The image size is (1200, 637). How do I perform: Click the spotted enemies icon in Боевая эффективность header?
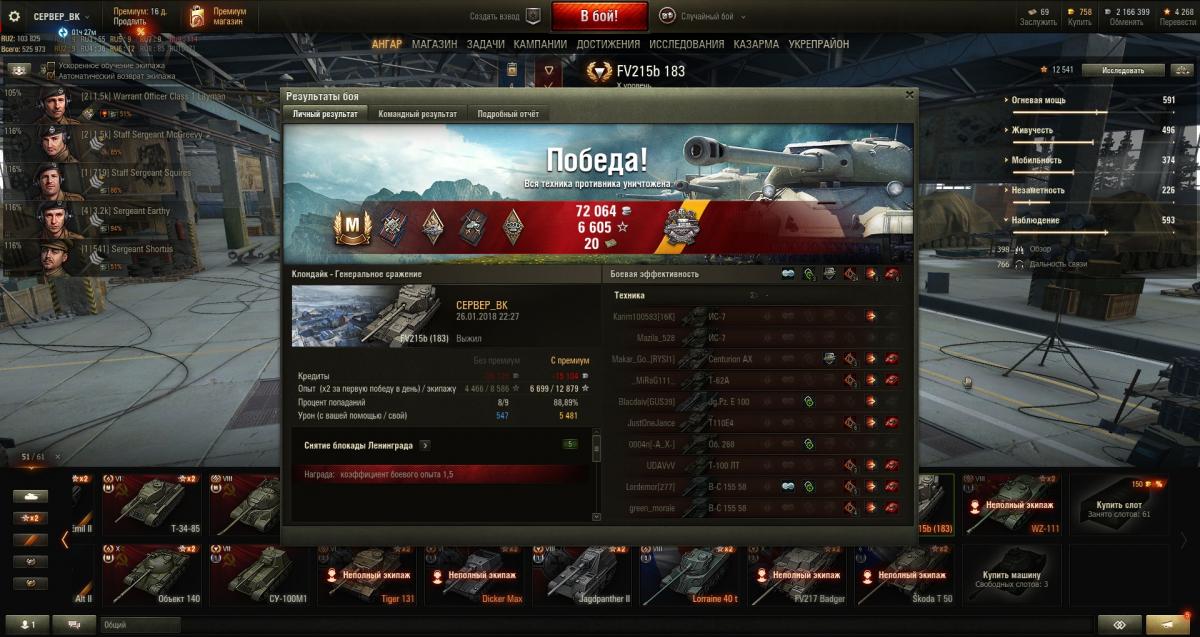click(789, 274)
